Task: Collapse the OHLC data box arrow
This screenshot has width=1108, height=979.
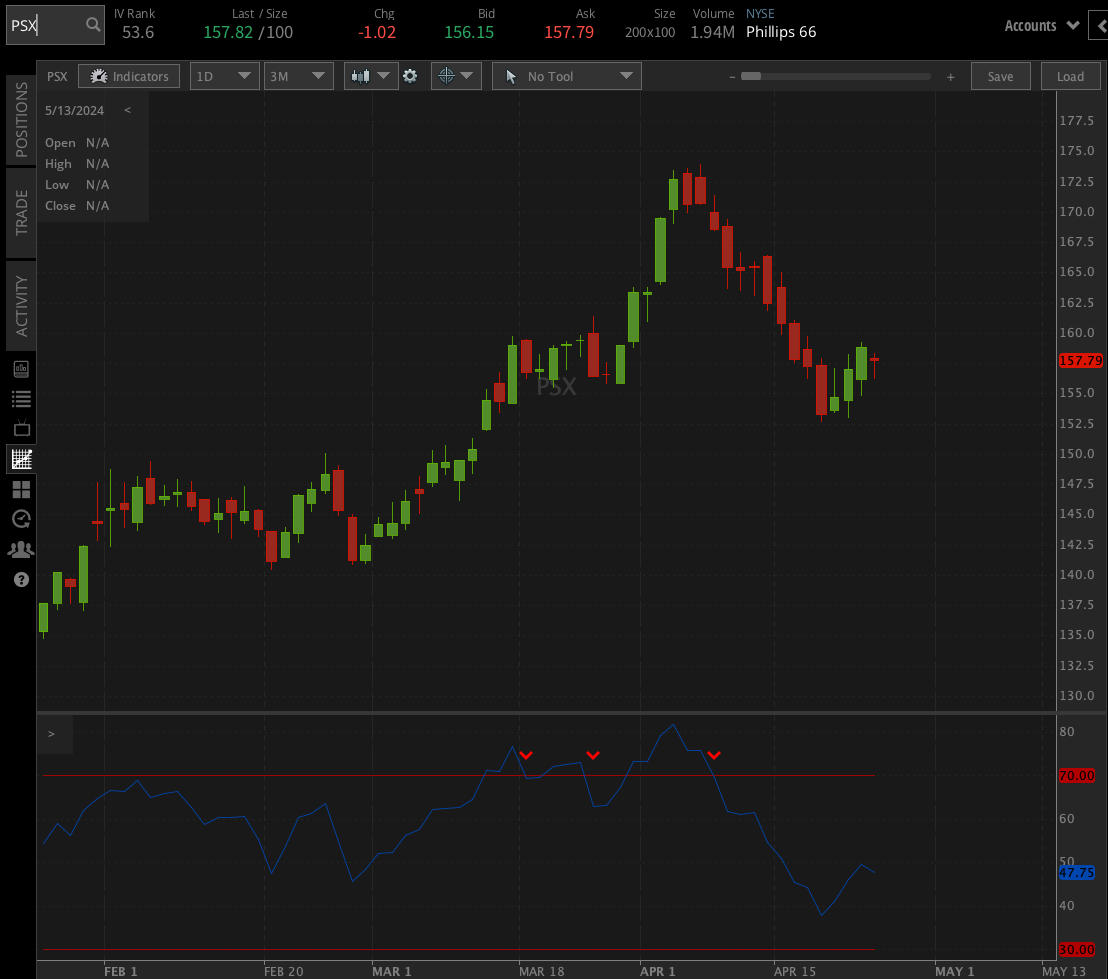Action: coord(127,111)
